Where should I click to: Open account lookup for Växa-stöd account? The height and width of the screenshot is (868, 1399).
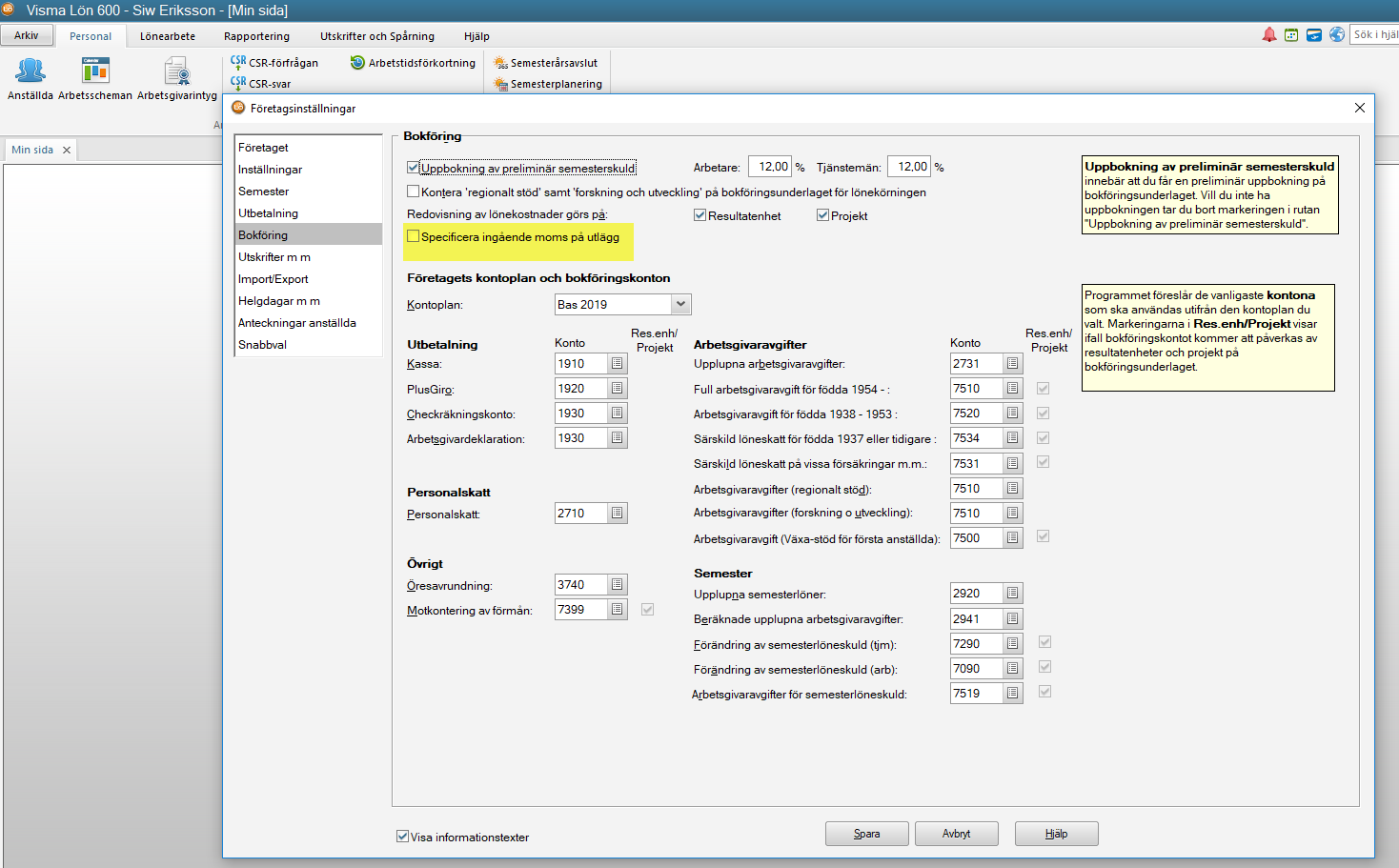click(1013, 538)
